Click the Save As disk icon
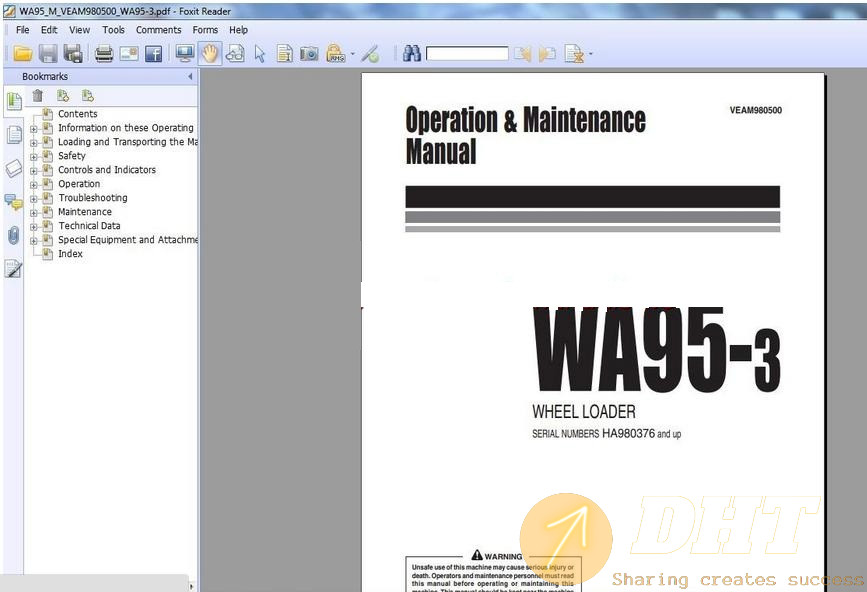 [x=73, y=54]
